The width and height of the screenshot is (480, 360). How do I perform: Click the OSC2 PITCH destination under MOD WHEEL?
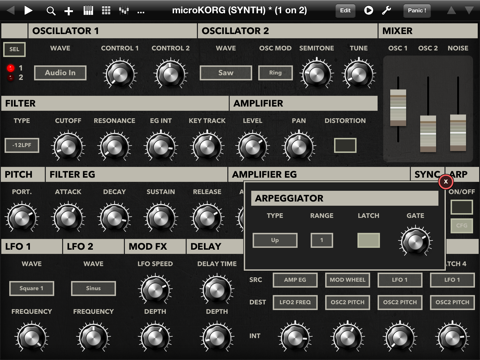[347, 302]
